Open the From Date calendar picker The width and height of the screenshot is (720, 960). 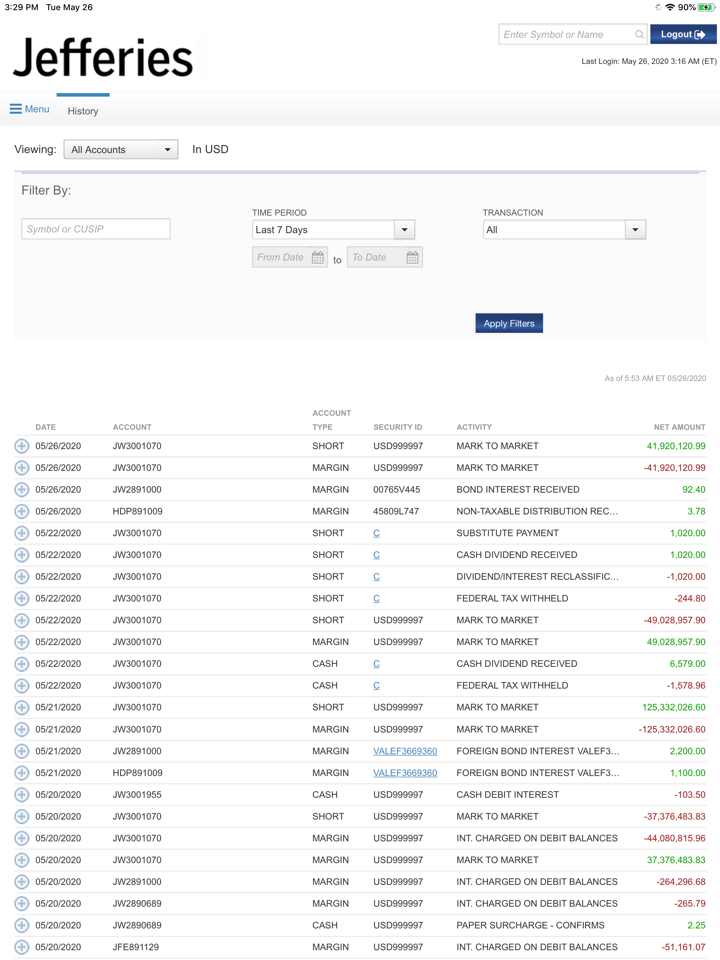point(317,258)
